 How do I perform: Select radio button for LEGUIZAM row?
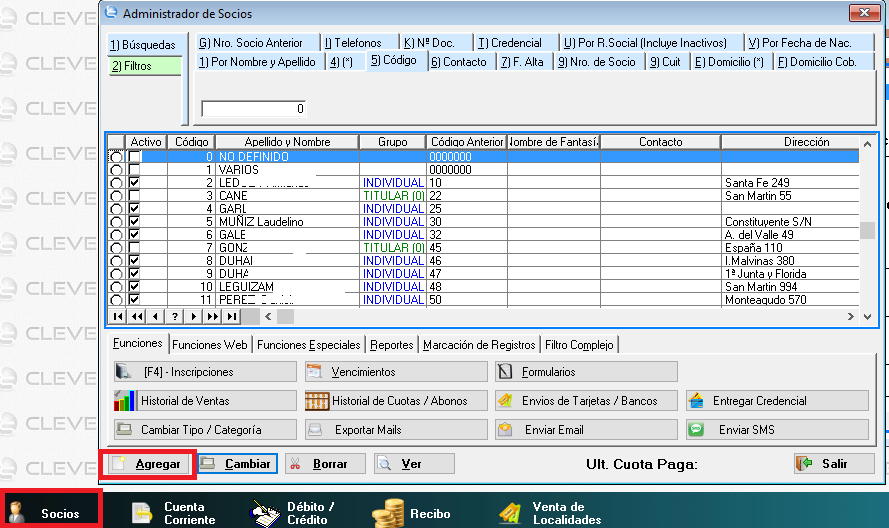116,287
